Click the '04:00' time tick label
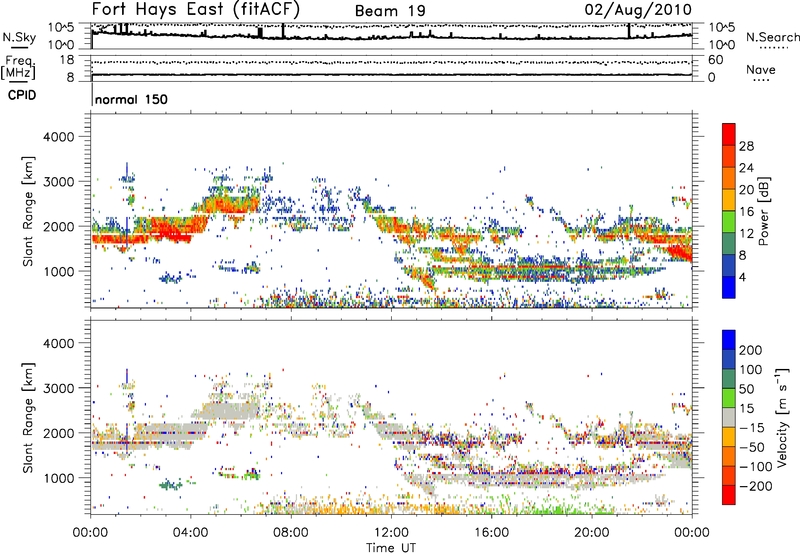The height and width of the screenshot is (554, 800). pos(191,533)
